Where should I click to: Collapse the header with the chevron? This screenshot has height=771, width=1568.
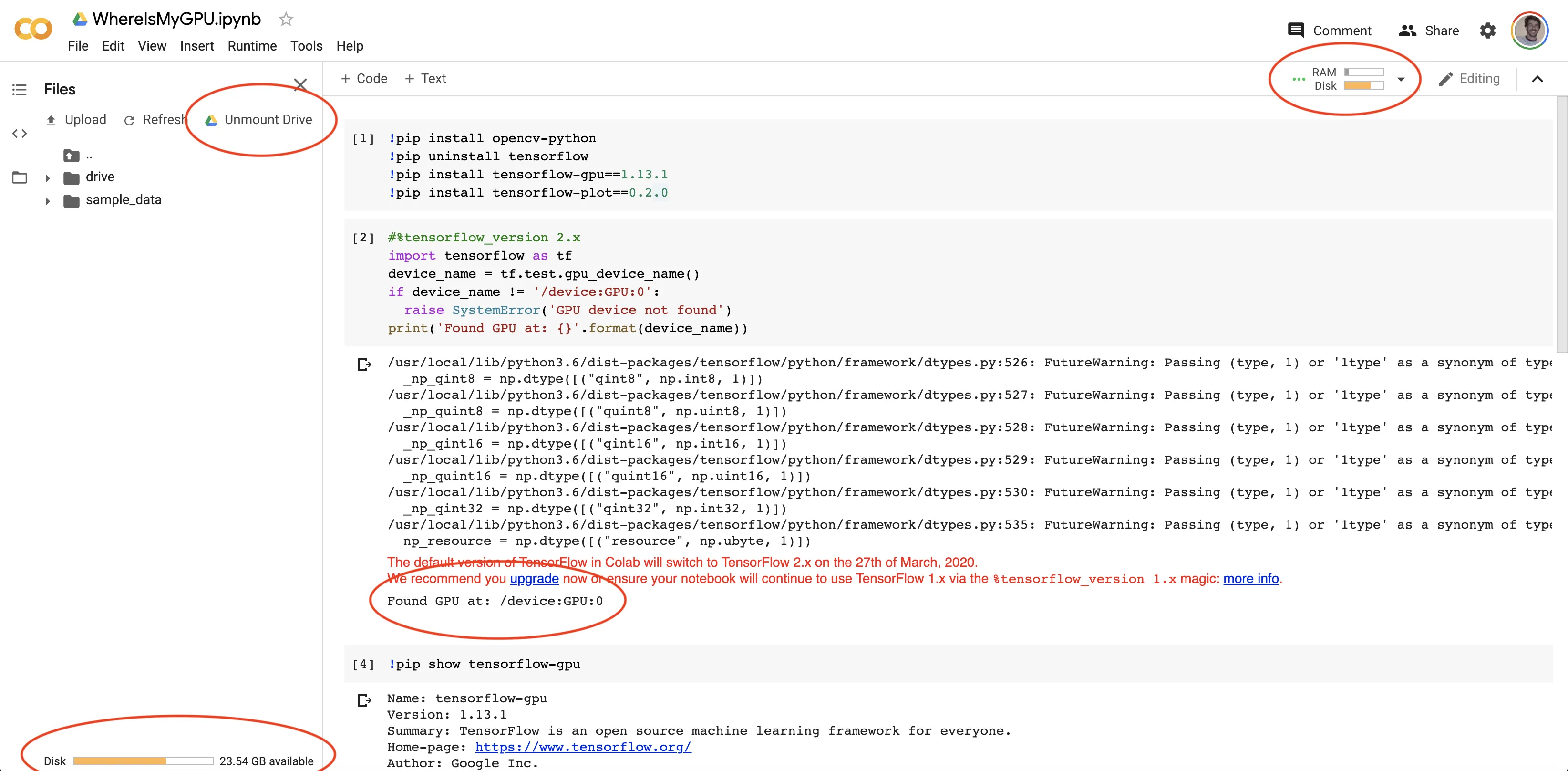pos(1537,79)
